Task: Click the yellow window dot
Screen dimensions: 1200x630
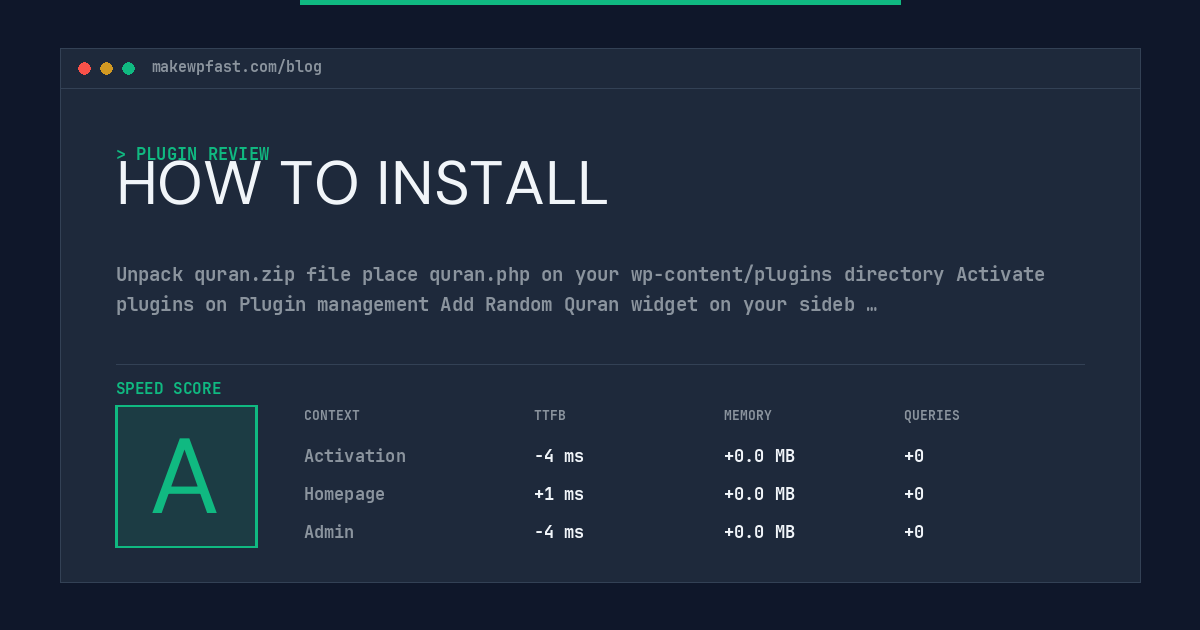Action: click(106, 68)
